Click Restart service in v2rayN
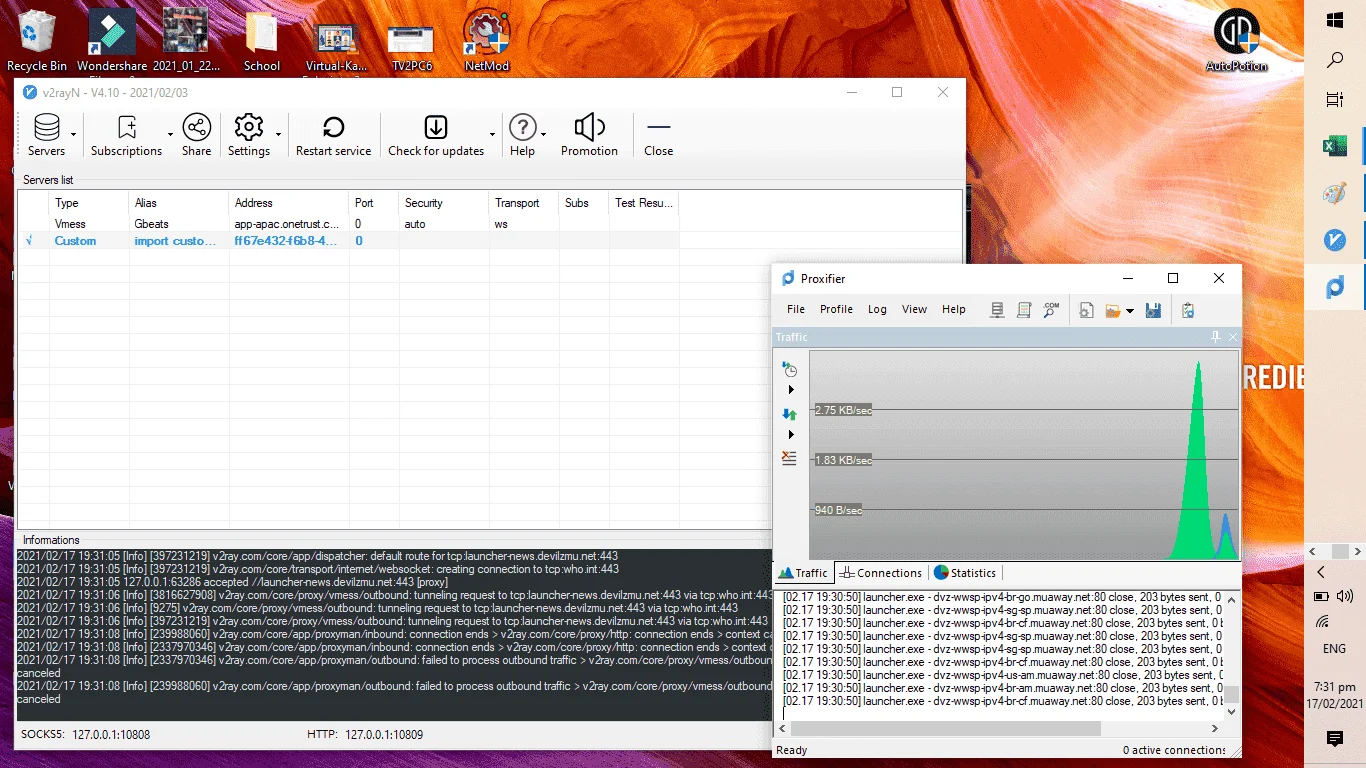 point(333,136)
